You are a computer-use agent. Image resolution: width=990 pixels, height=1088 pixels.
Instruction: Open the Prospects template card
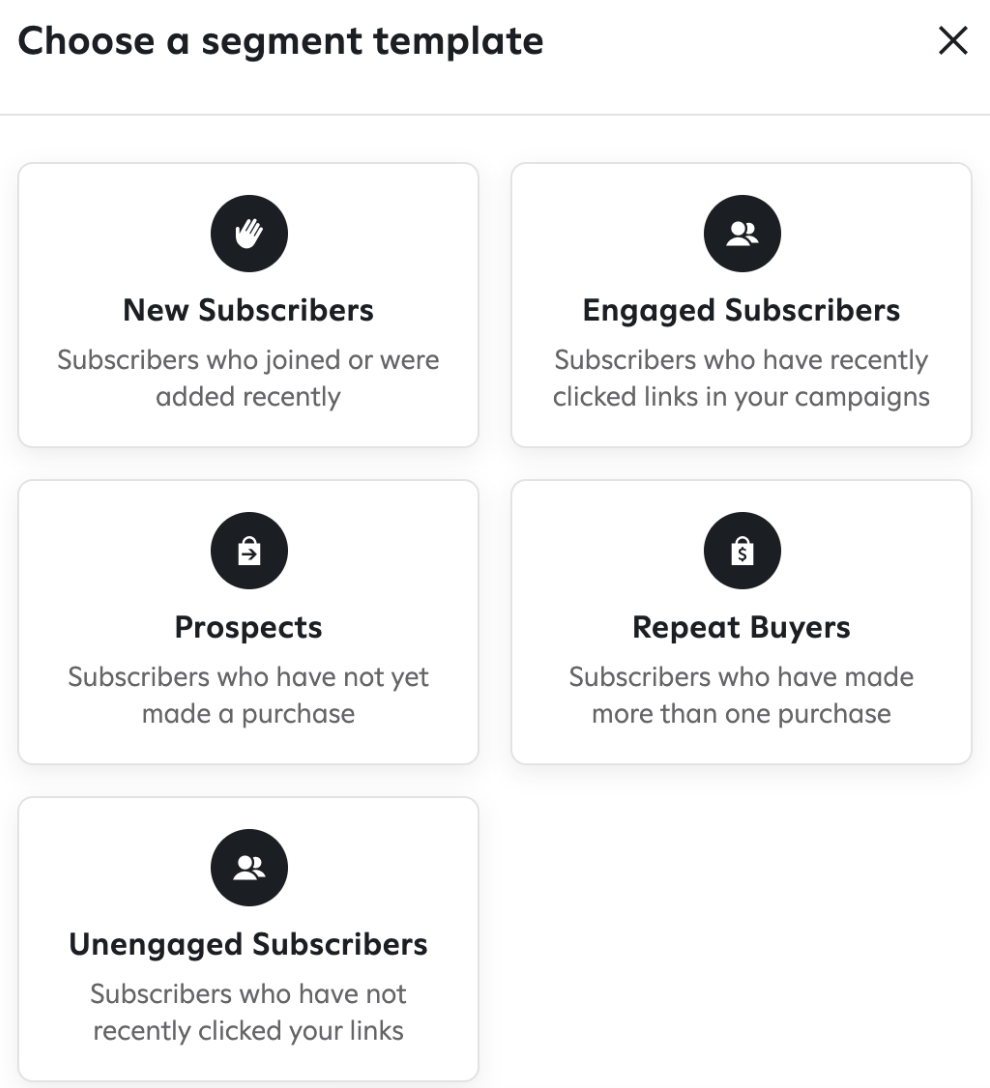(248, 622)
